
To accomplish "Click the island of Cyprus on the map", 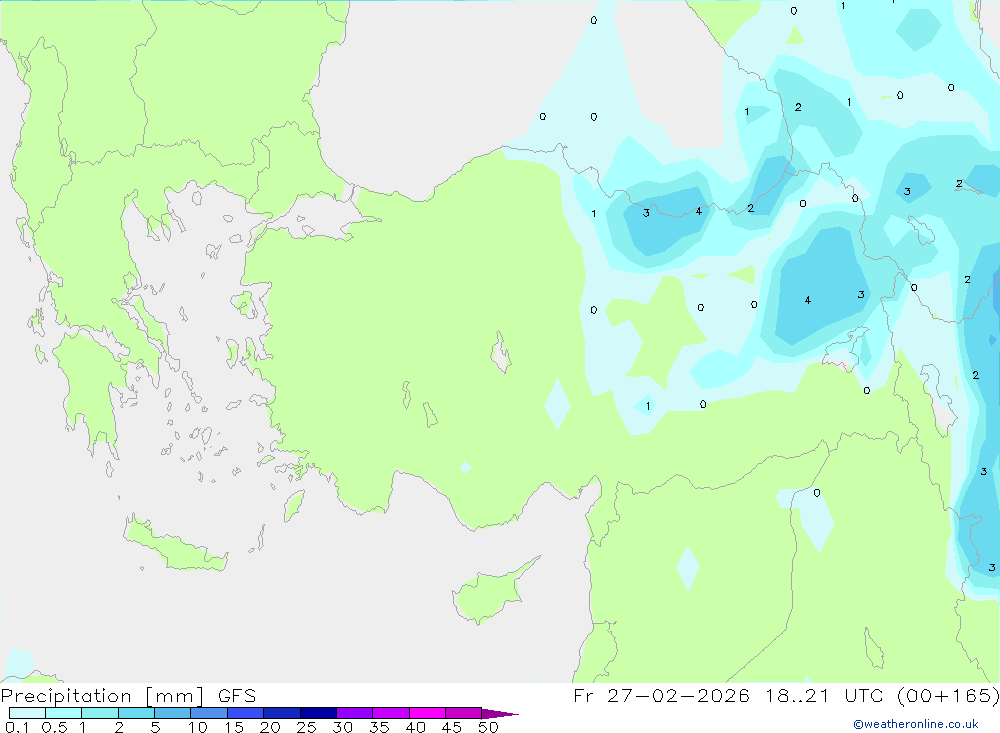I will coord(491,593).
